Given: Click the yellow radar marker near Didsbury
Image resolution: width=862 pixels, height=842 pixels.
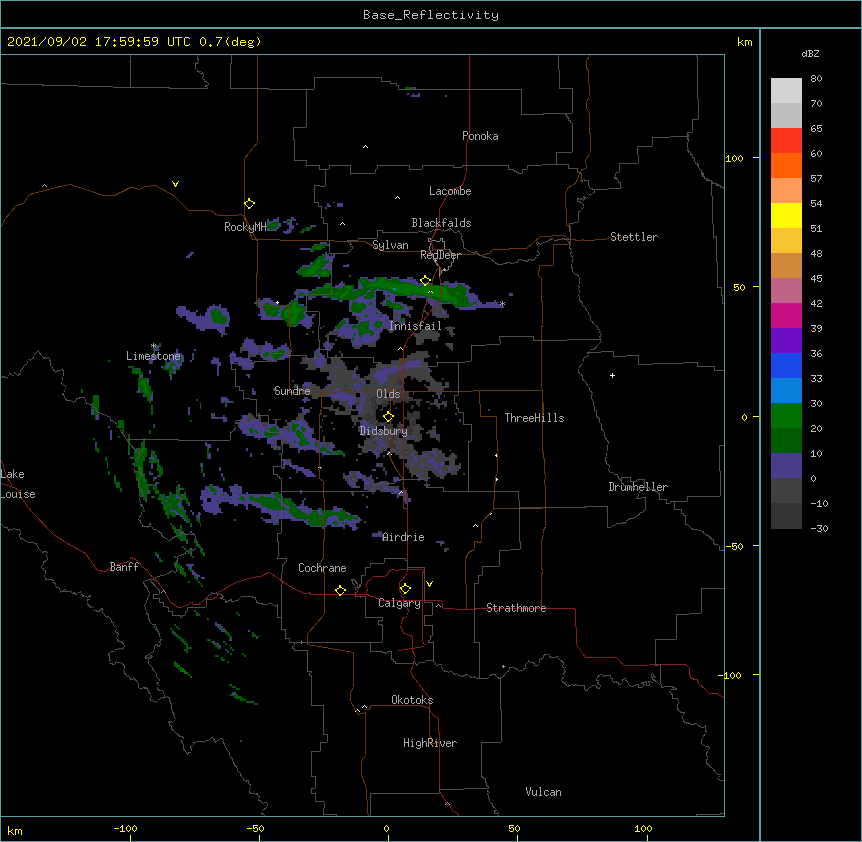Looking at the screenshot, I should (388, 417).
